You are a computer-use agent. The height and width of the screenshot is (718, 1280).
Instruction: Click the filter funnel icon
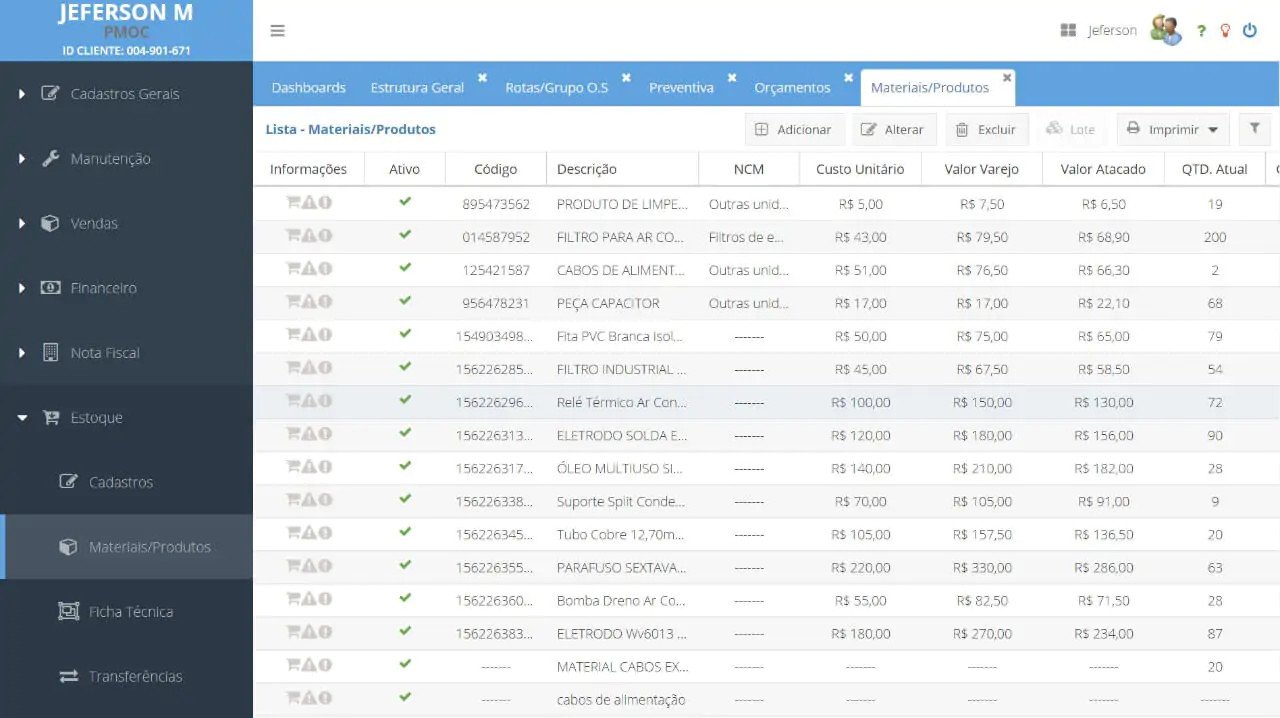[1254, 129]
